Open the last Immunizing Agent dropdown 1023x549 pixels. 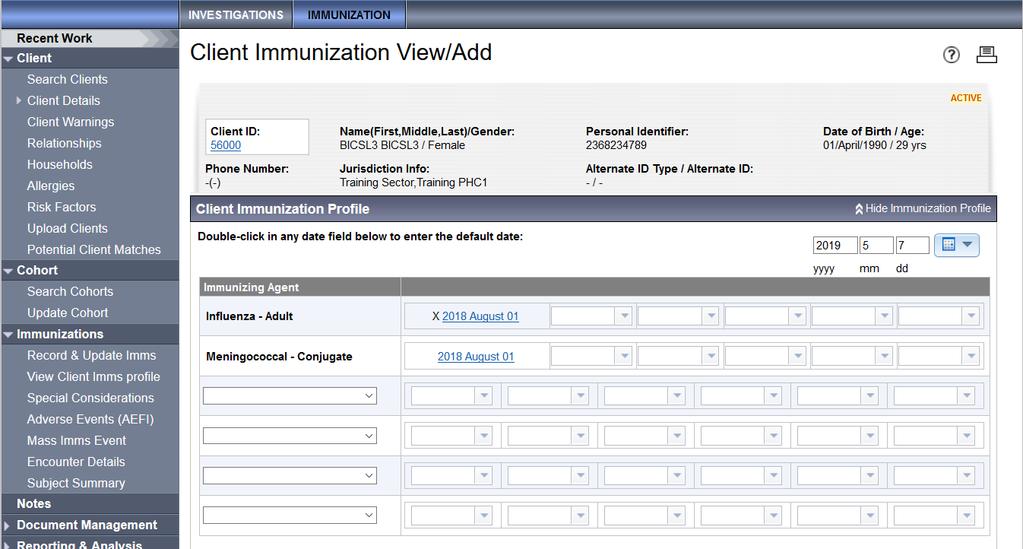(290, 515)
